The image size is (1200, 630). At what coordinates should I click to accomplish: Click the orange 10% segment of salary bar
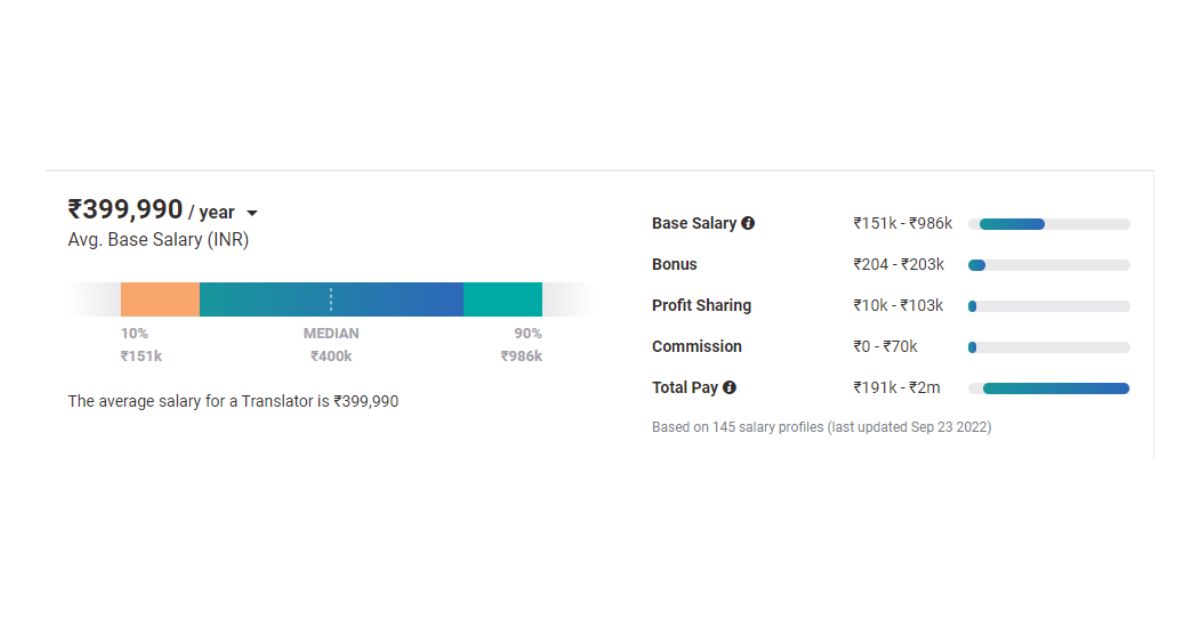coord(160,299)
